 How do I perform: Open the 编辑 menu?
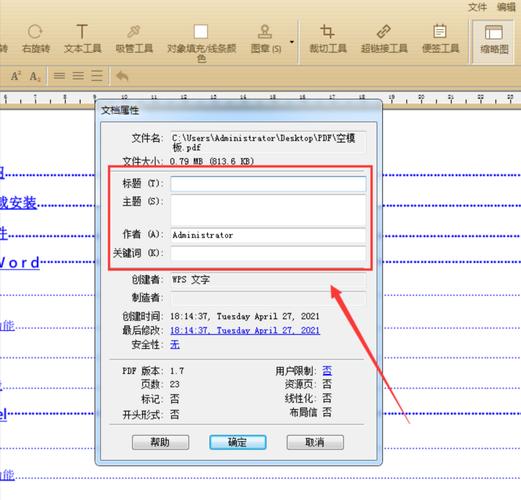pos(506,7)
